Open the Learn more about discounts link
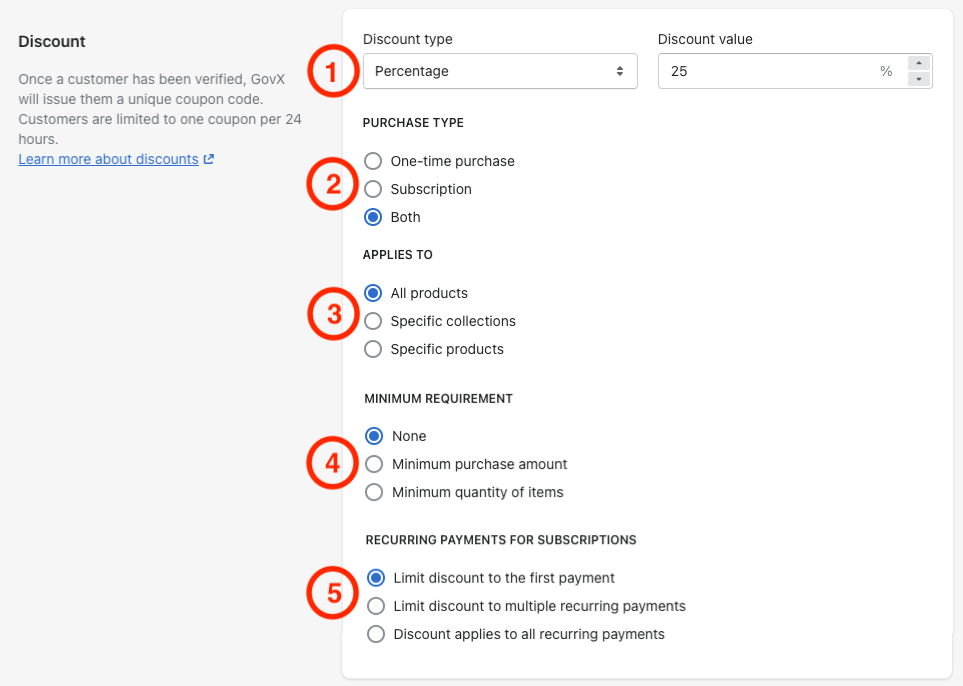This screenshot has width=963, height=686. (x=108, y=159)
